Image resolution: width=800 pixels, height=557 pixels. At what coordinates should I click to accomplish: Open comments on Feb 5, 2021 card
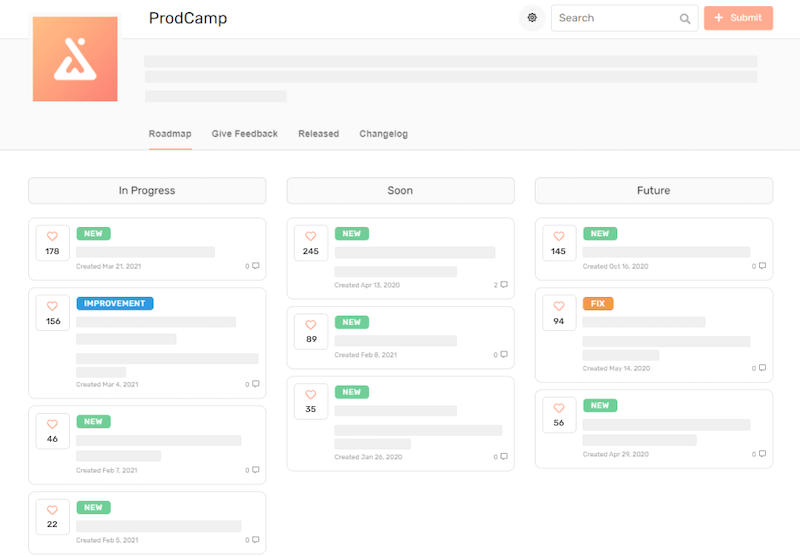point(253,540)
